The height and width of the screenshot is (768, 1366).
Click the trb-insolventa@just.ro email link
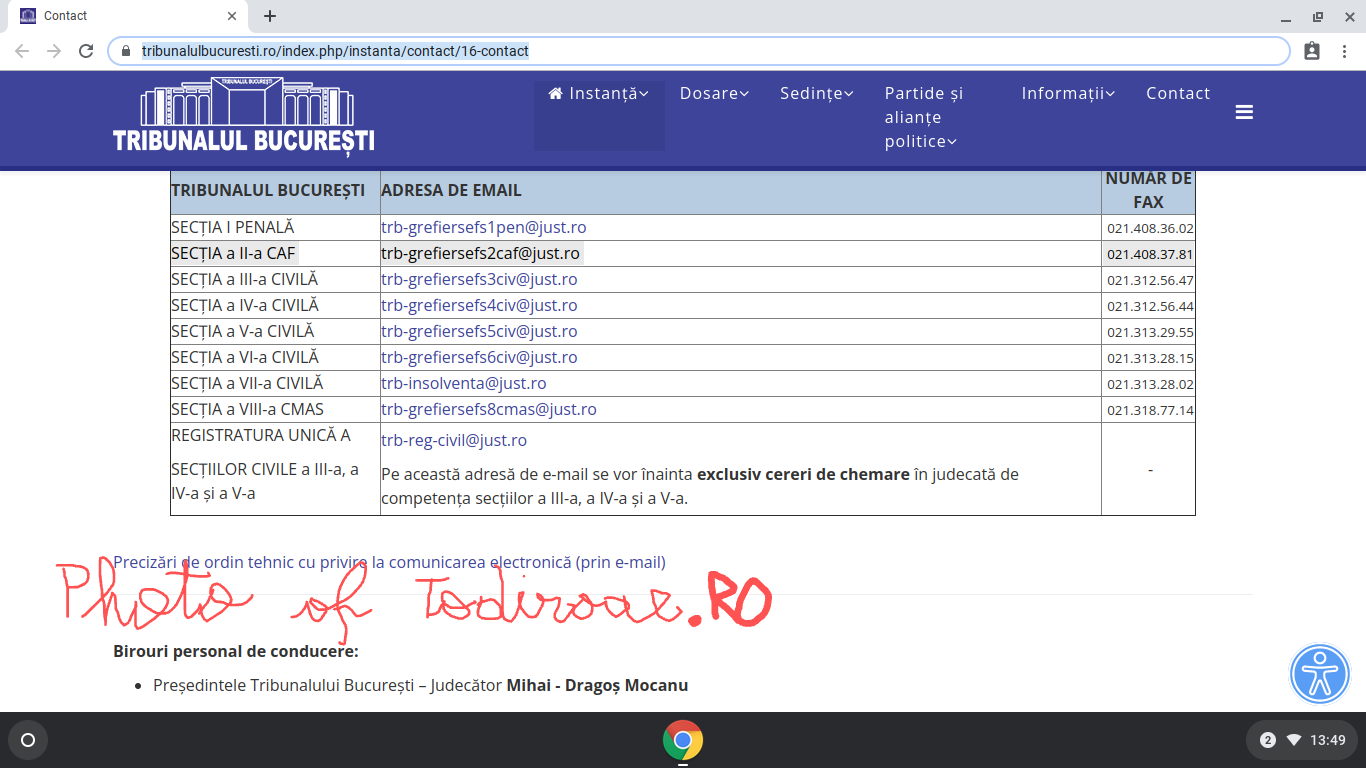463,384
